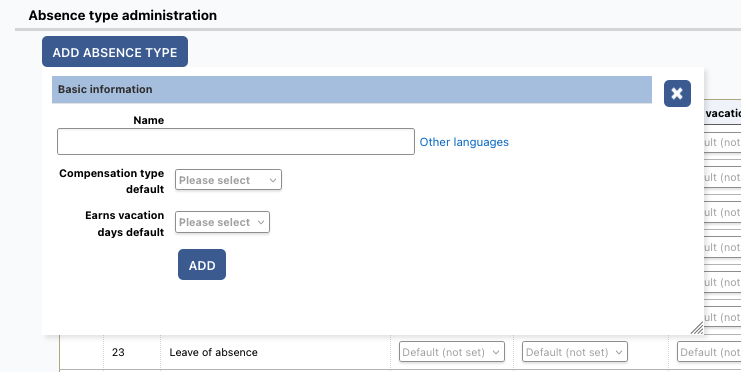Click the Absence type administration heading
The image size is (741, 372).
(122, 15)
